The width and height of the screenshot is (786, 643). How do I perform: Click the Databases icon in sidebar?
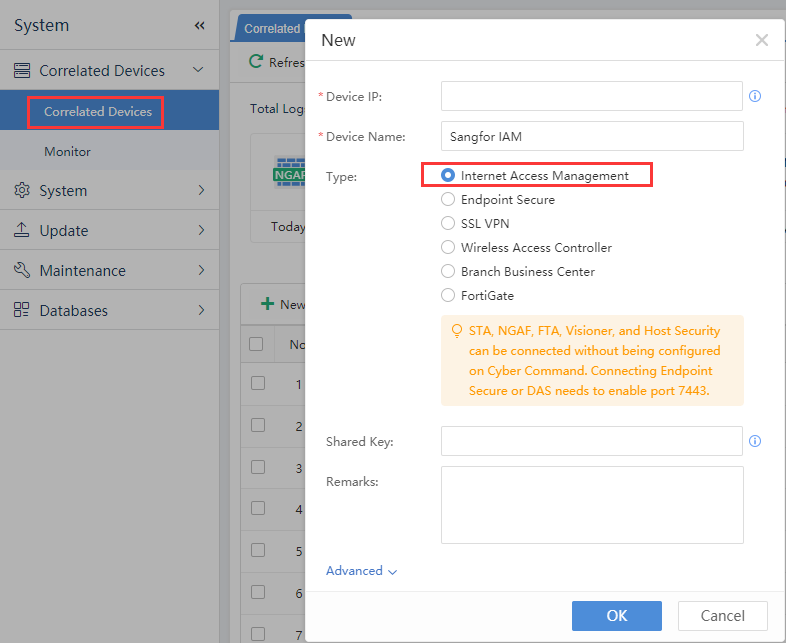[x=22, y=310]
